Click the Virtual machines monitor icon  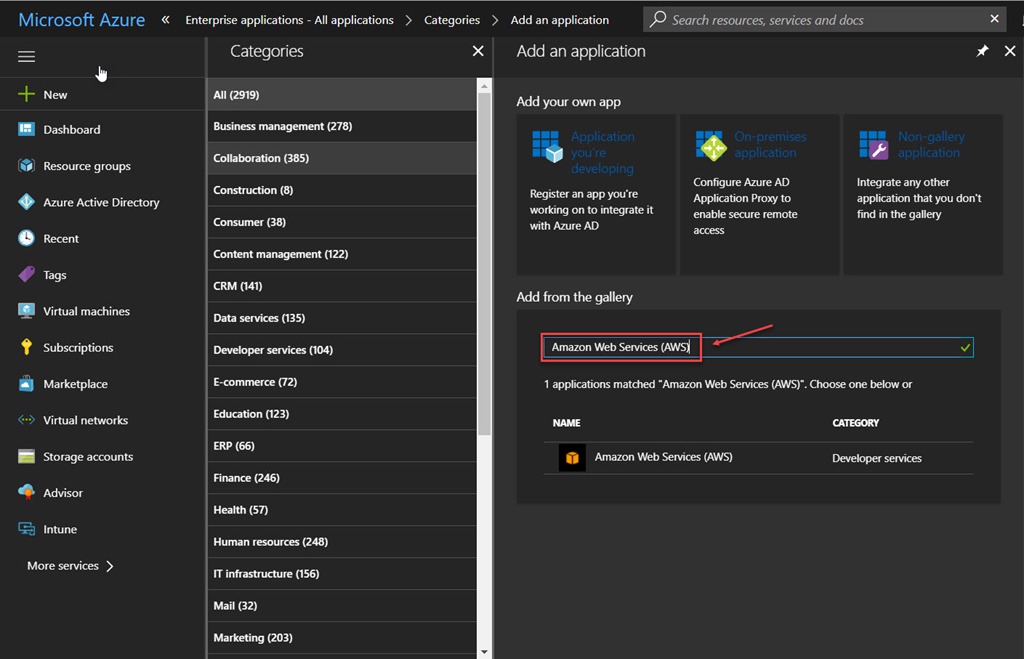26,311
